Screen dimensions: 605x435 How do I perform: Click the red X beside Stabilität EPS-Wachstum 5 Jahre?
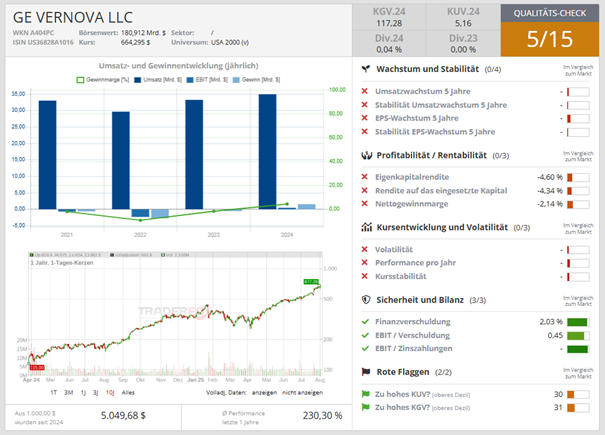pos(364,132)
